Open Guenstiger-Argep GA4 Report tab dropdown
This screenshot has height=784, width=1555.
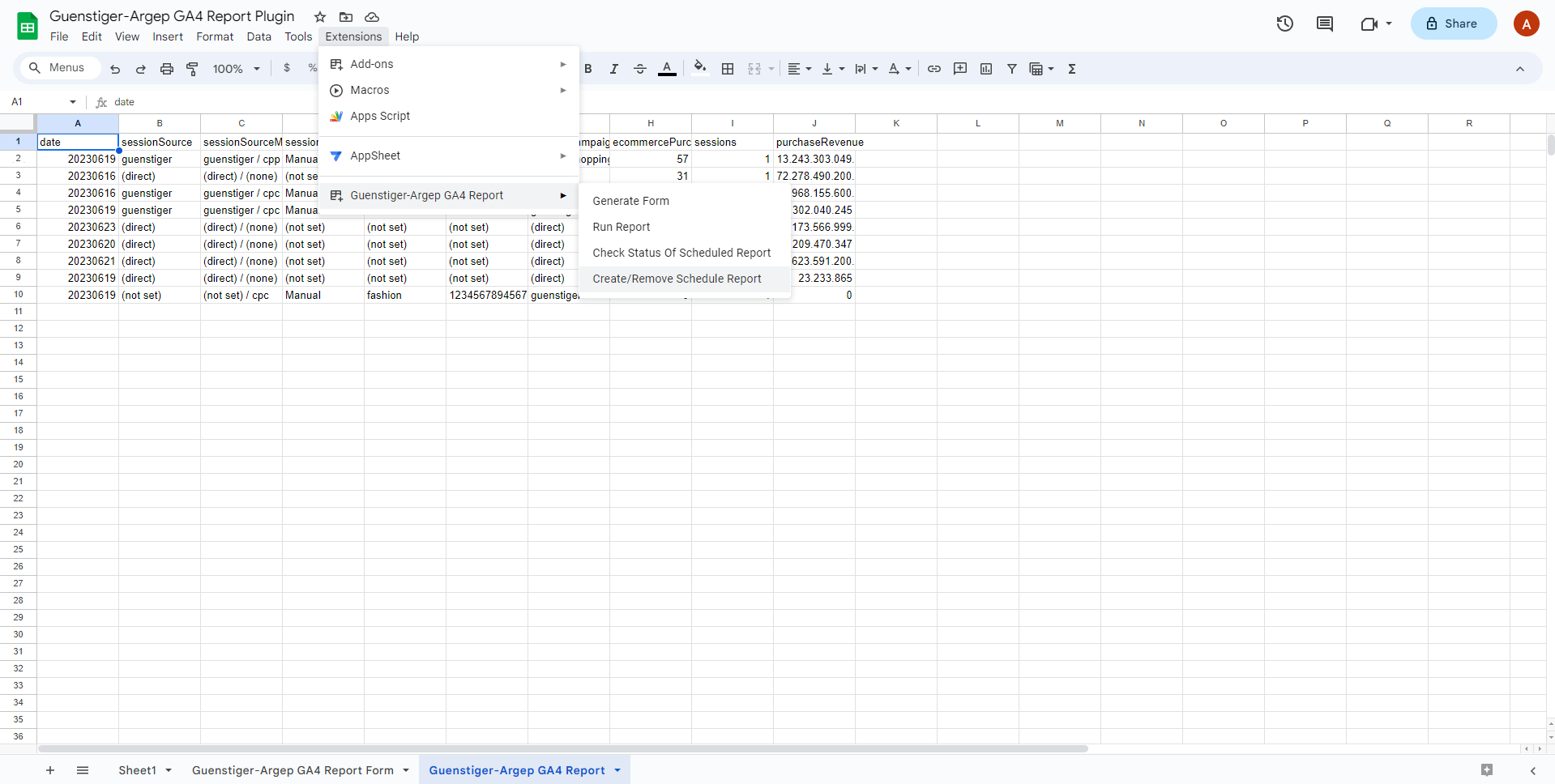tap(617, 770)
